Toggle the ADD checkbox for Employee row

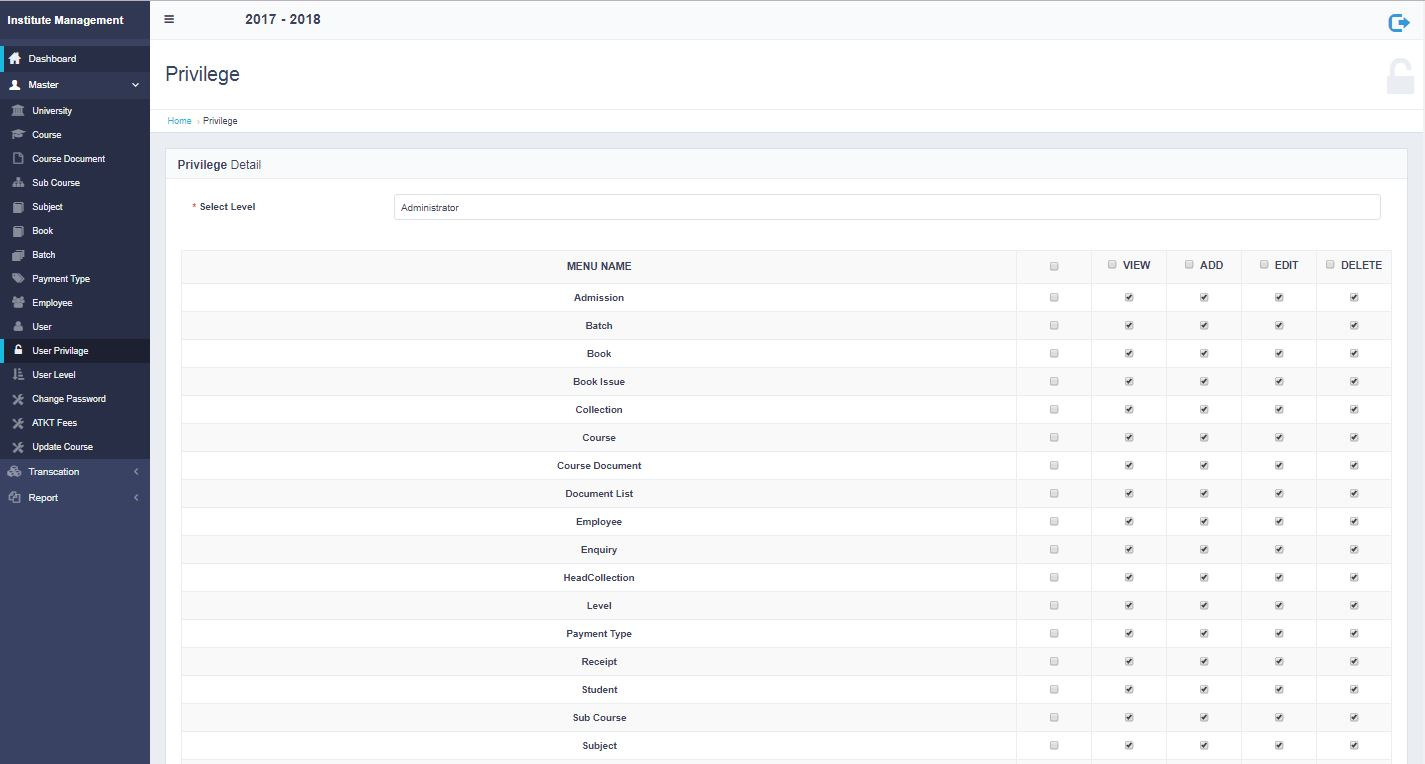point(1204,521)
